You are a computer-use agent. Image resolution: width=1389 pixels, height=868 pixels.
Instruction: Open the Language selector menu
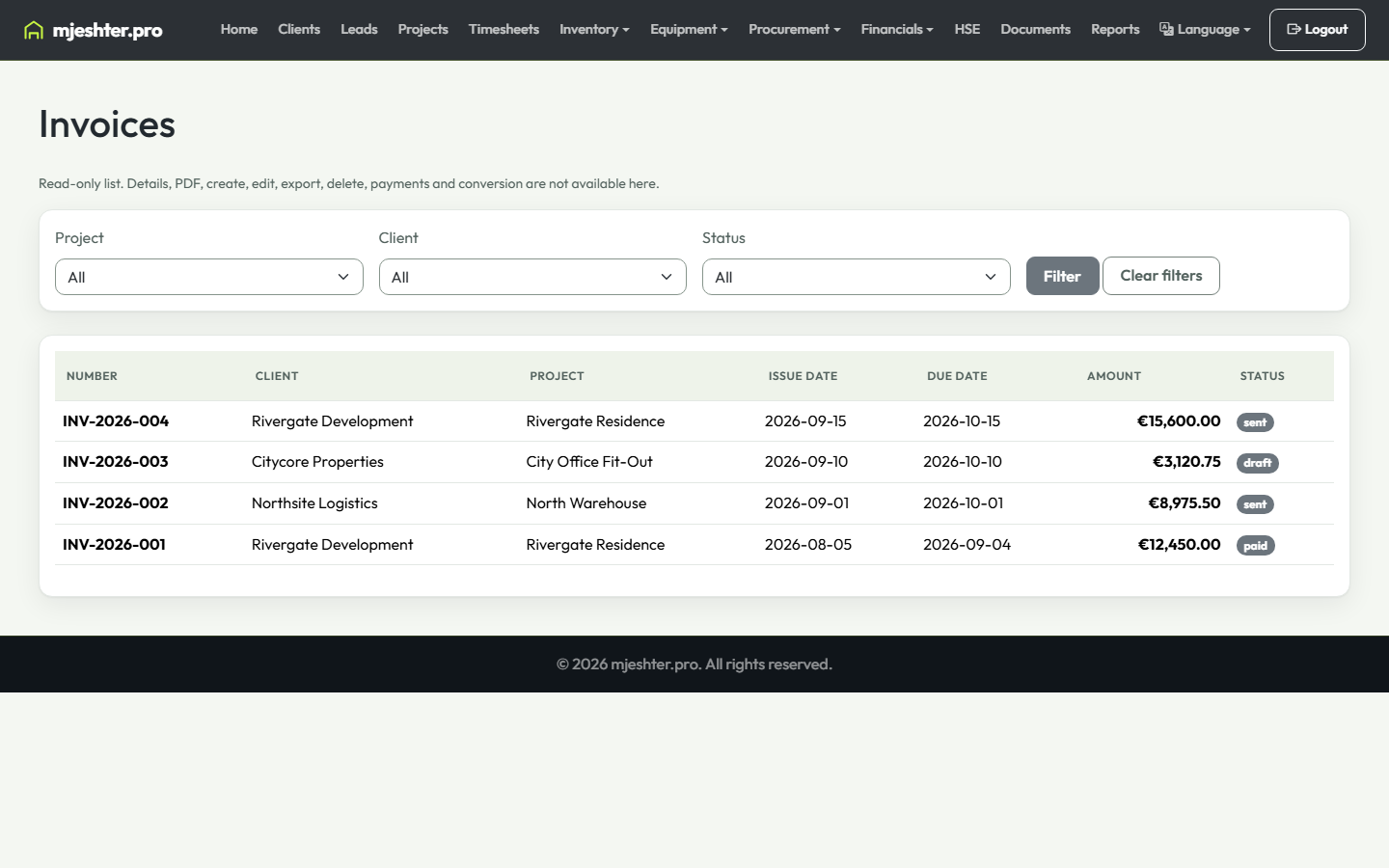point(1205,29)
